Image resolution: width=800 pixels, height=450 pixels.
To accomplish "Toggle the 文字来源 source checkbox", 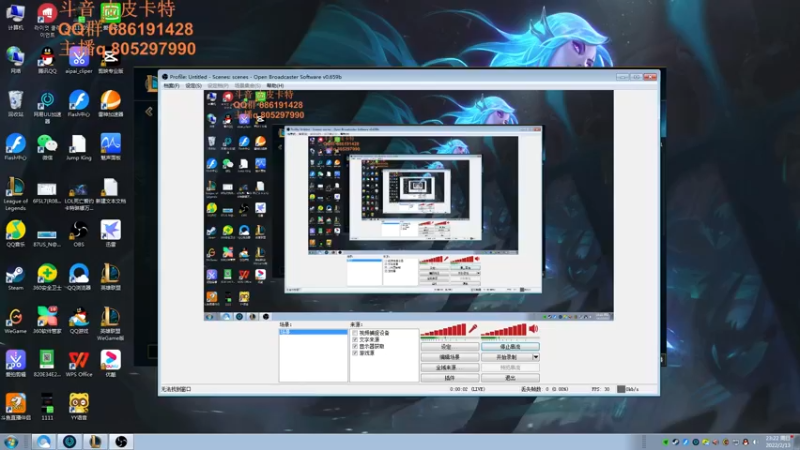I will pyautogui.click(x=355, y=339).
